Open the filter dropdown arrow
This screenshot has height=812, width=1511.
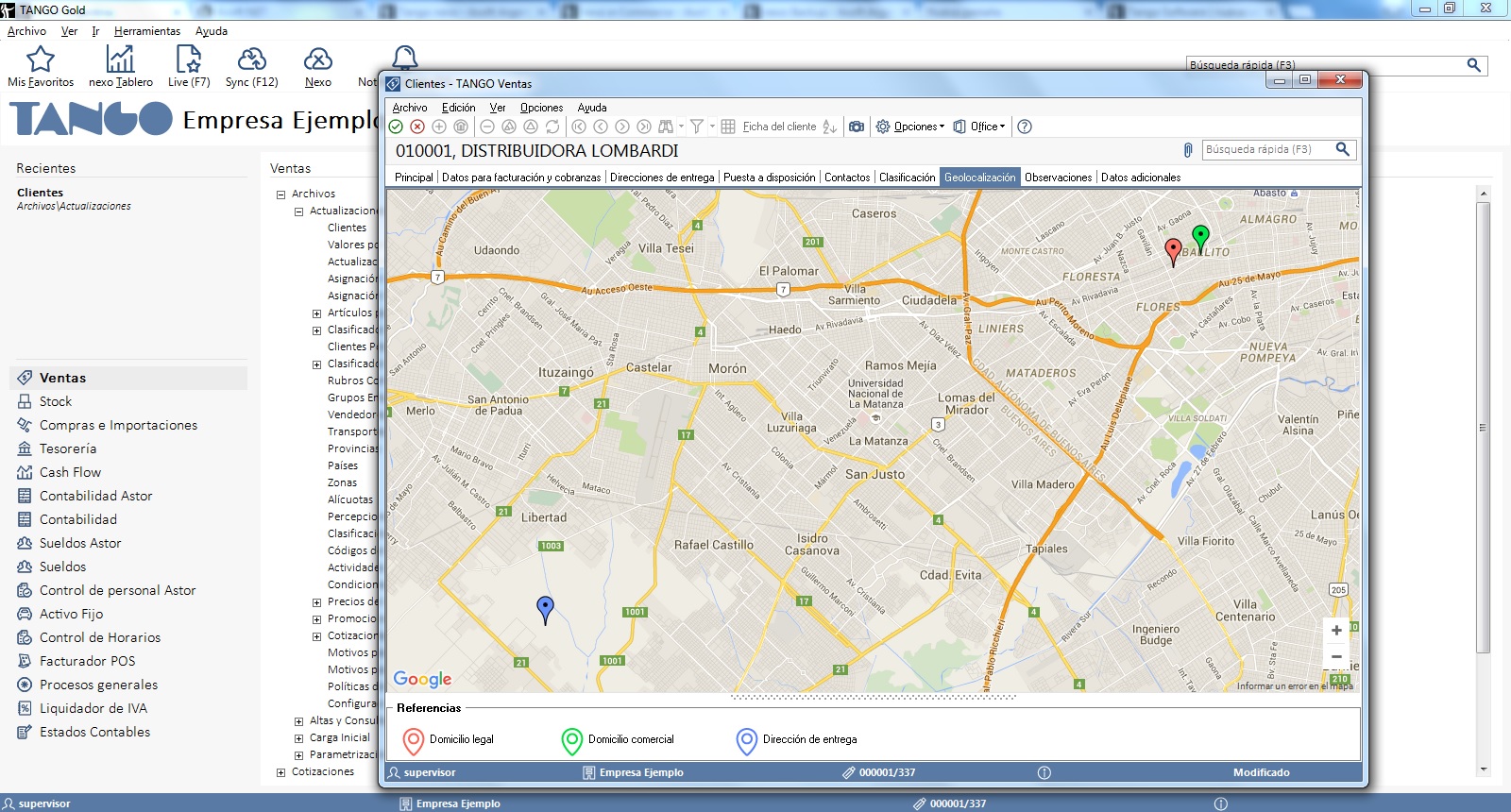(712, 127)
